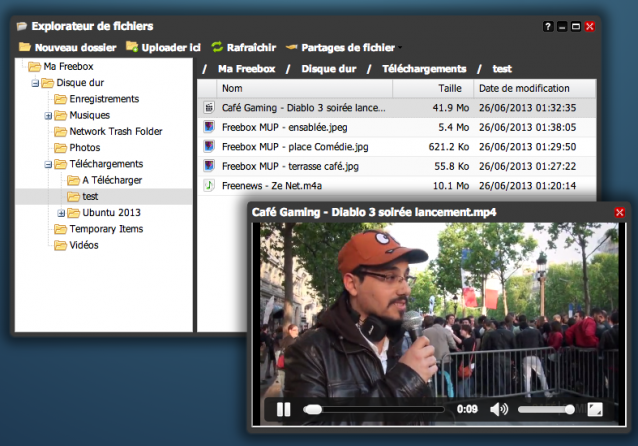The image size is (638, 446).
Task: Click the Enregistrements folder icon
Action: pyautogui.click(x=60, y=99)
